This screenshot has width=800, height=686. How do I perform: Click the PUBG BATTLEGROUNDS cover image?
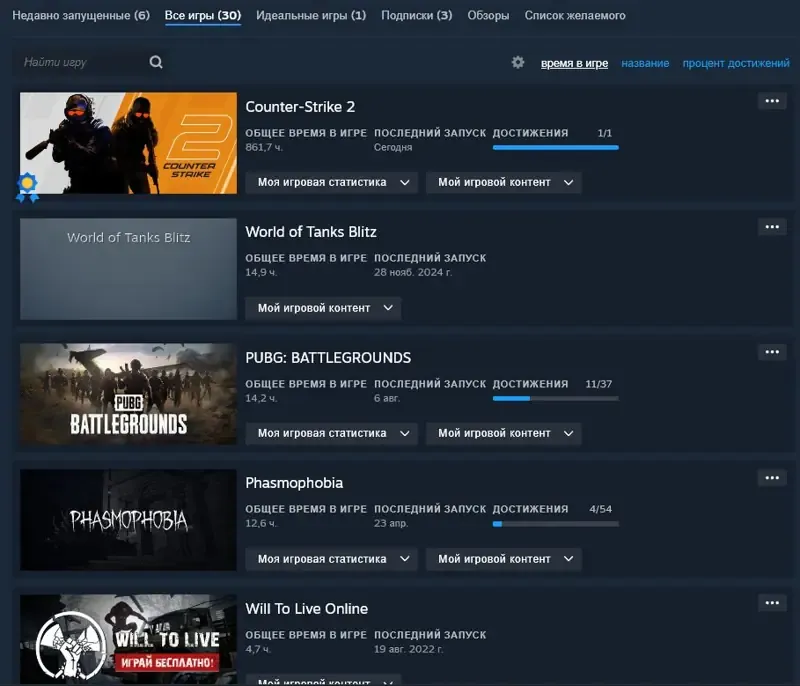pos(129,394)
